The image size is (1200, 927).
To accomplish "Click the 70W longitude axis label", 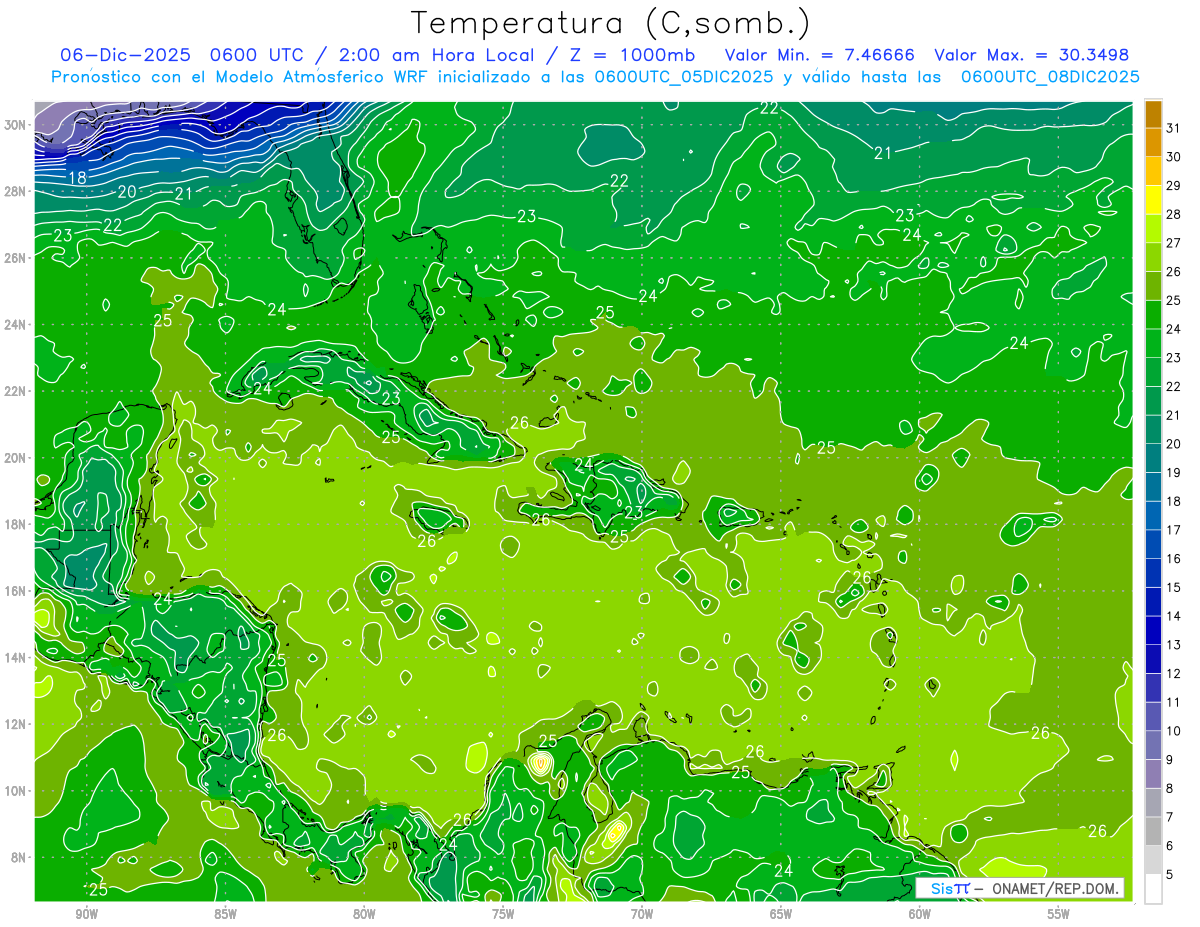I will [x=642, y=914].
